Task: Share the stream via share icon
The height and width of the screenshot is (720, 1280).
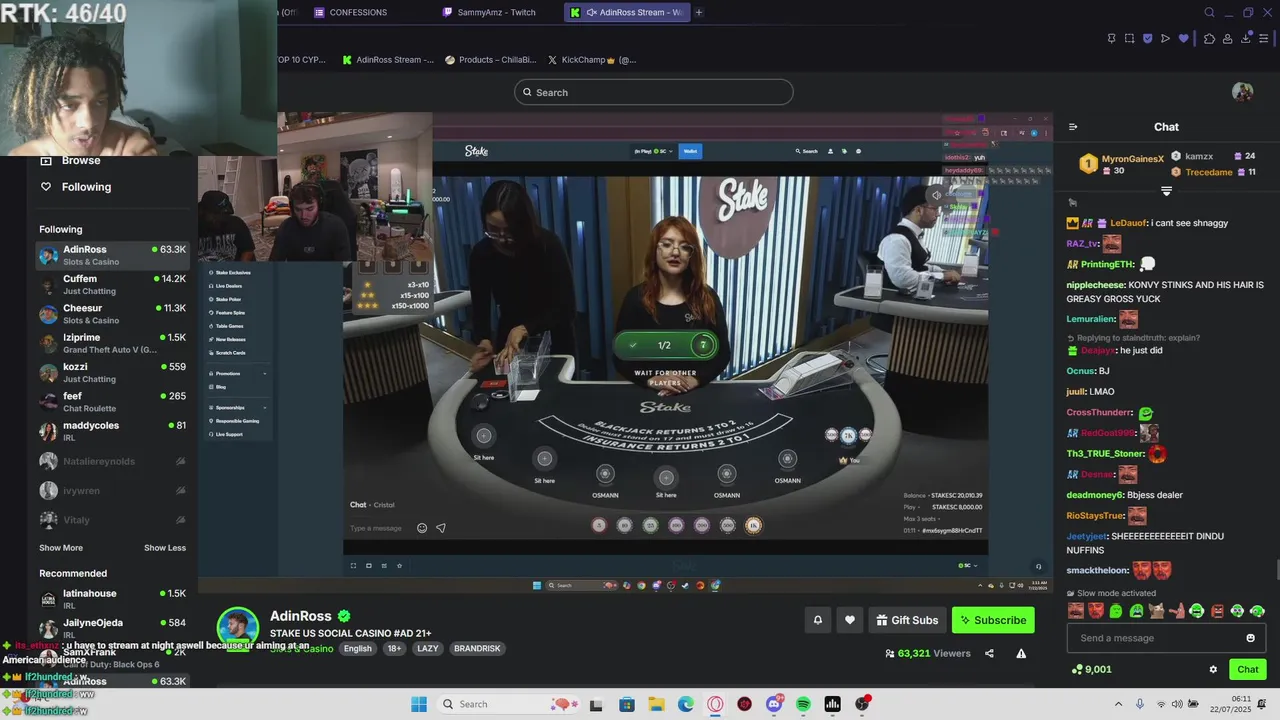Action: coord(989,653)
